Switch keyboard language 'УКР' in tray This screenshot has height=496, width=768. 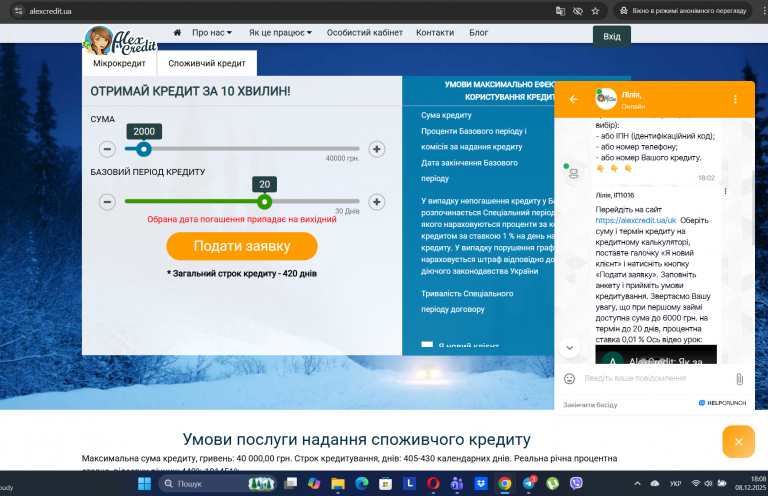[675, 484]
